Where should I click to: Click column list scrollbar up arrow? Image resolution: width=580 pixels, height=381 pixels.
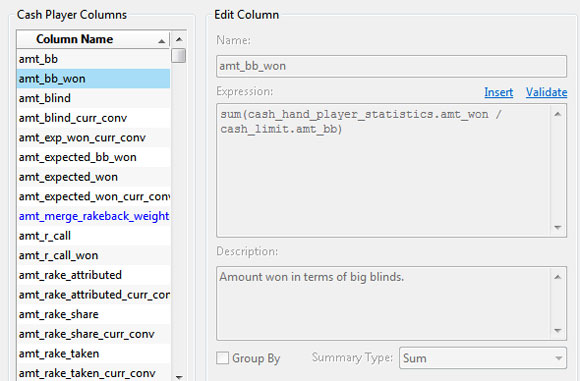179,39
